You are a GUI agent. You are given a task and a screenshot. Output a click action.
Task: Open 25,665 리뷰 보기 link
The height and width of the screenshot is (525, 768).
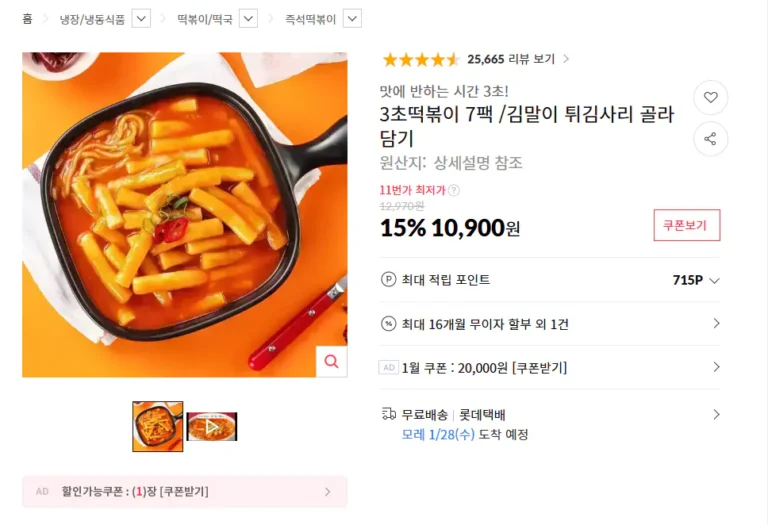coord(517,59)
